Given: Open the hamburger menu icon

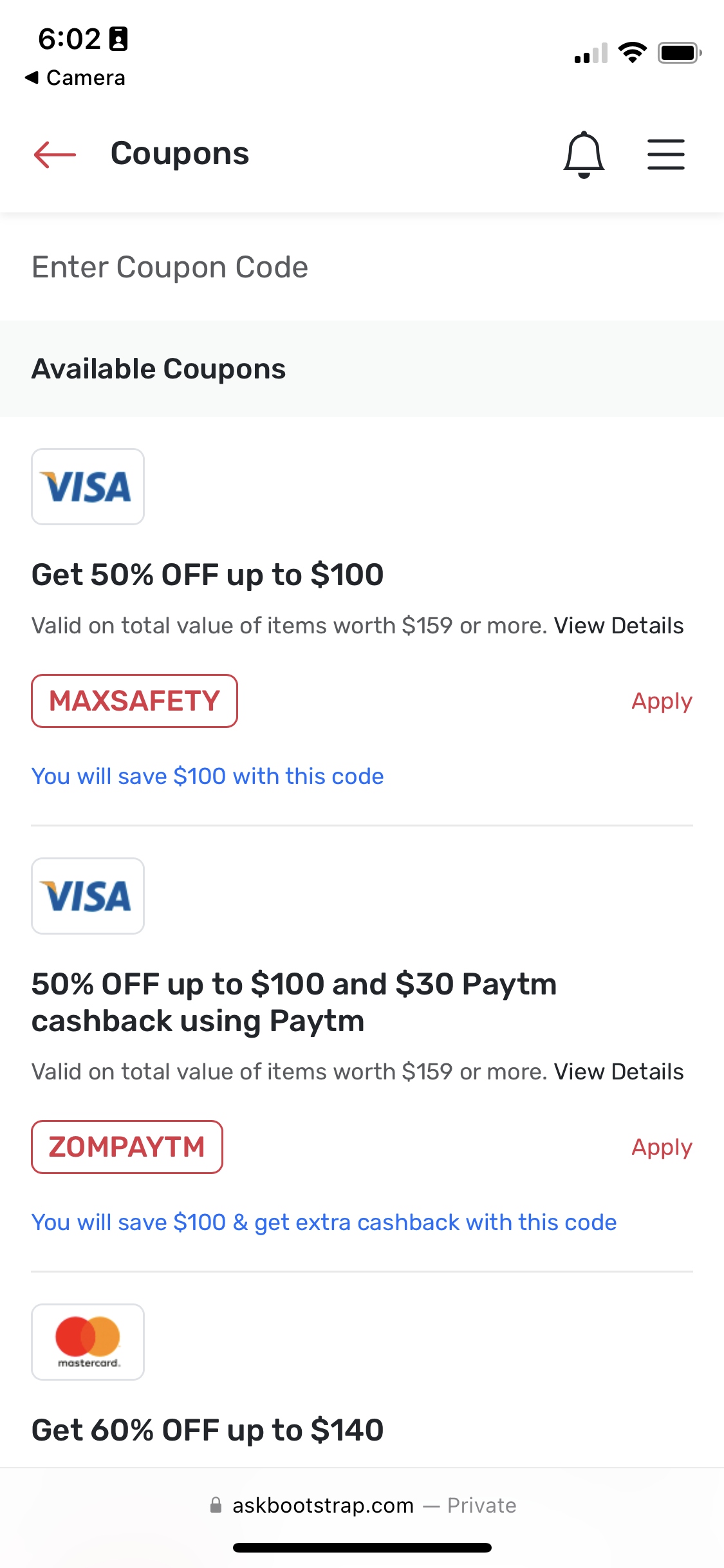Looking at the screenshot, I should coord(666,154).
